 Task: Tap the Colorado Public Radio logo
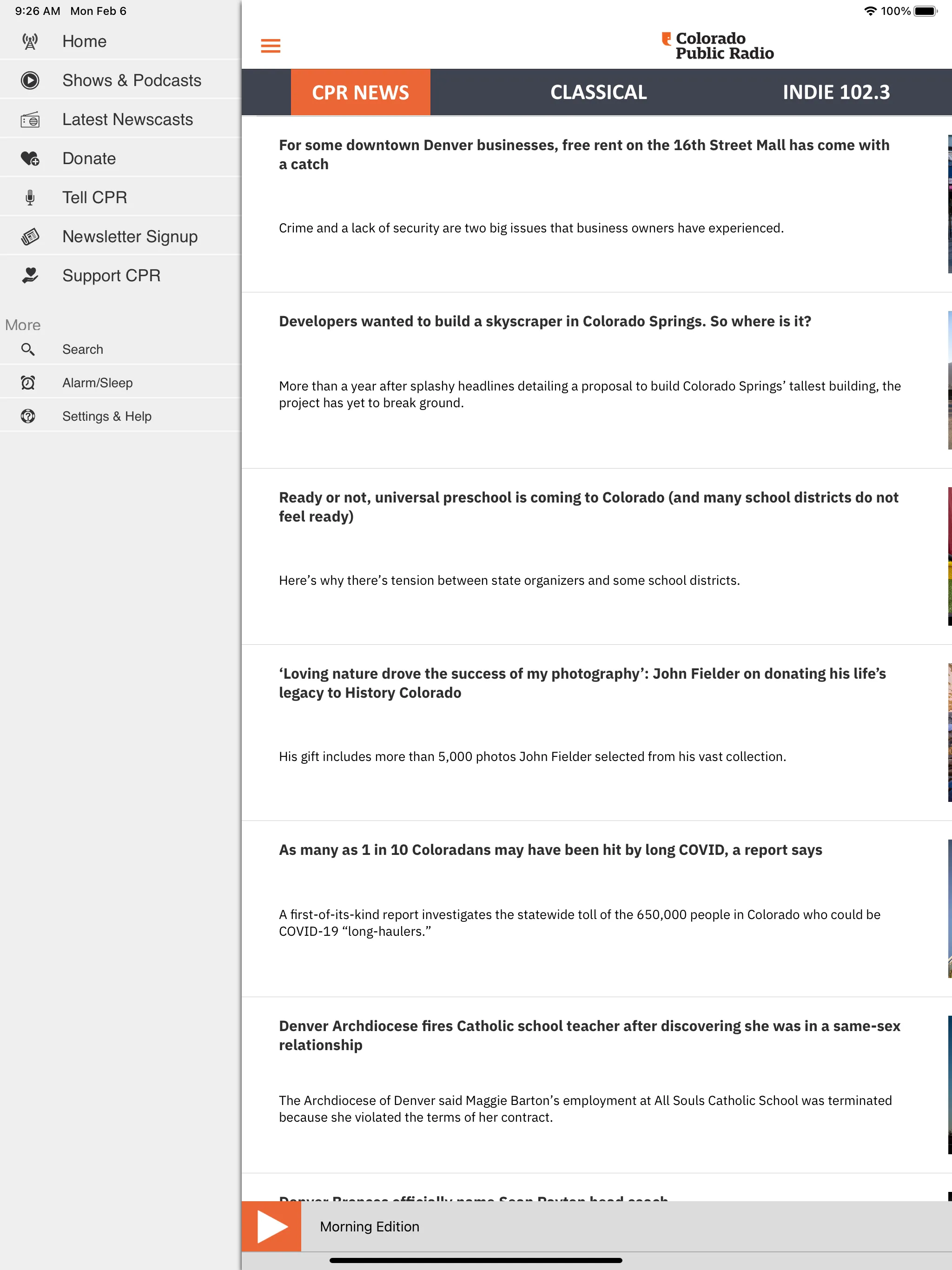[x=717, y=46]
